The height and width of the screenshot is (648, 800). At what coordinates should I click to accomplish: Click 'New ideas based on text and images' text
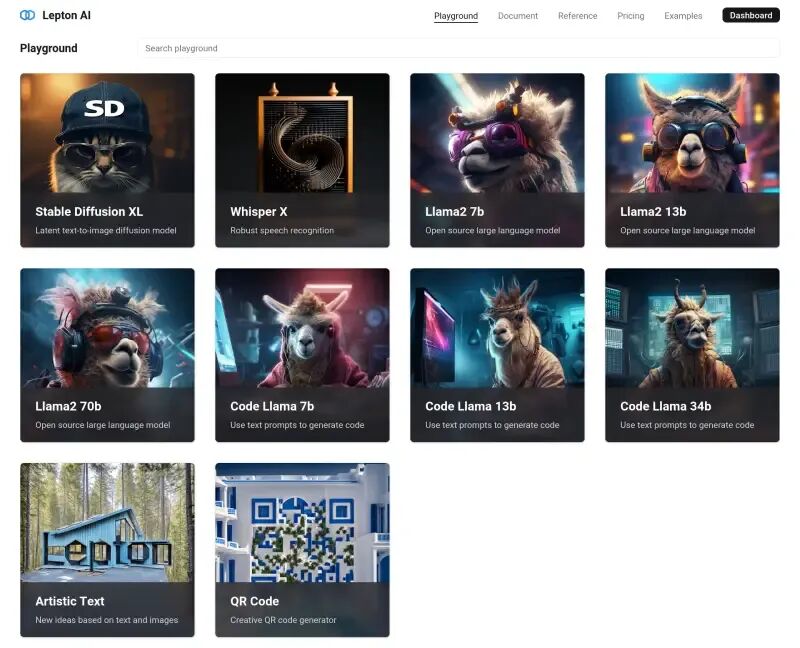(x=107, y=620)
